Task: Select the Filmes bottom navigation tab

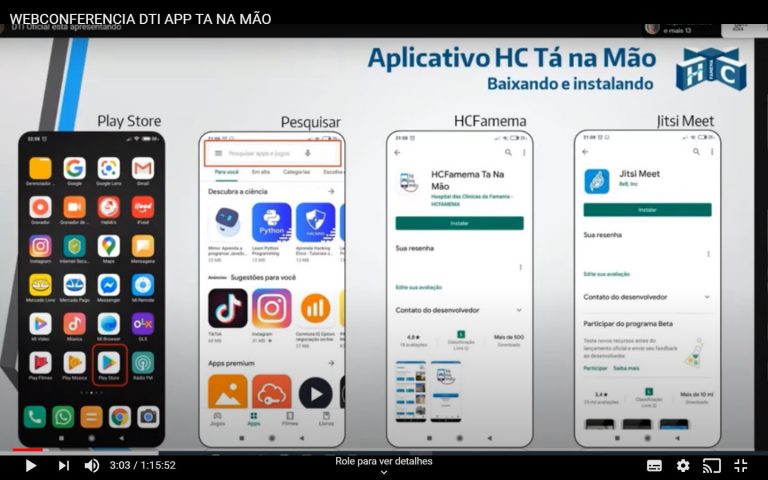Action: 289,419
